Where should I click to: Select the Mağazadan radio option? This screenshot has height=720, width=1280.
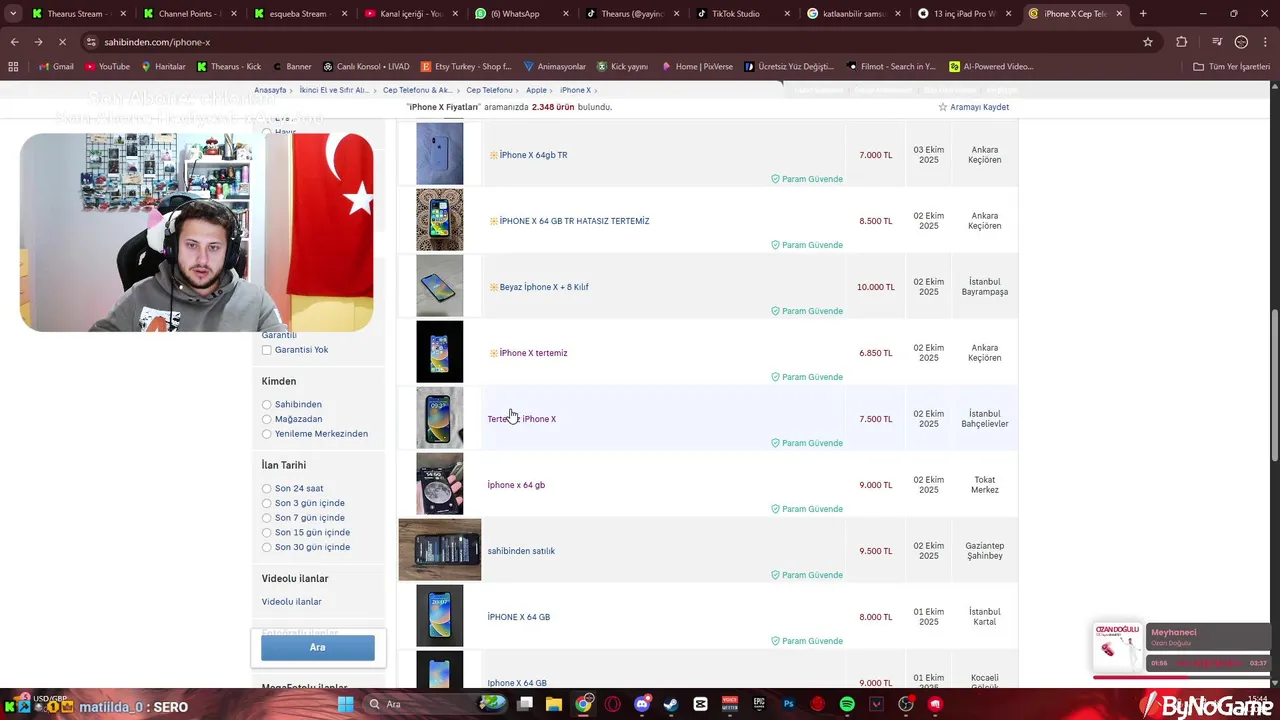click(267, 419)
